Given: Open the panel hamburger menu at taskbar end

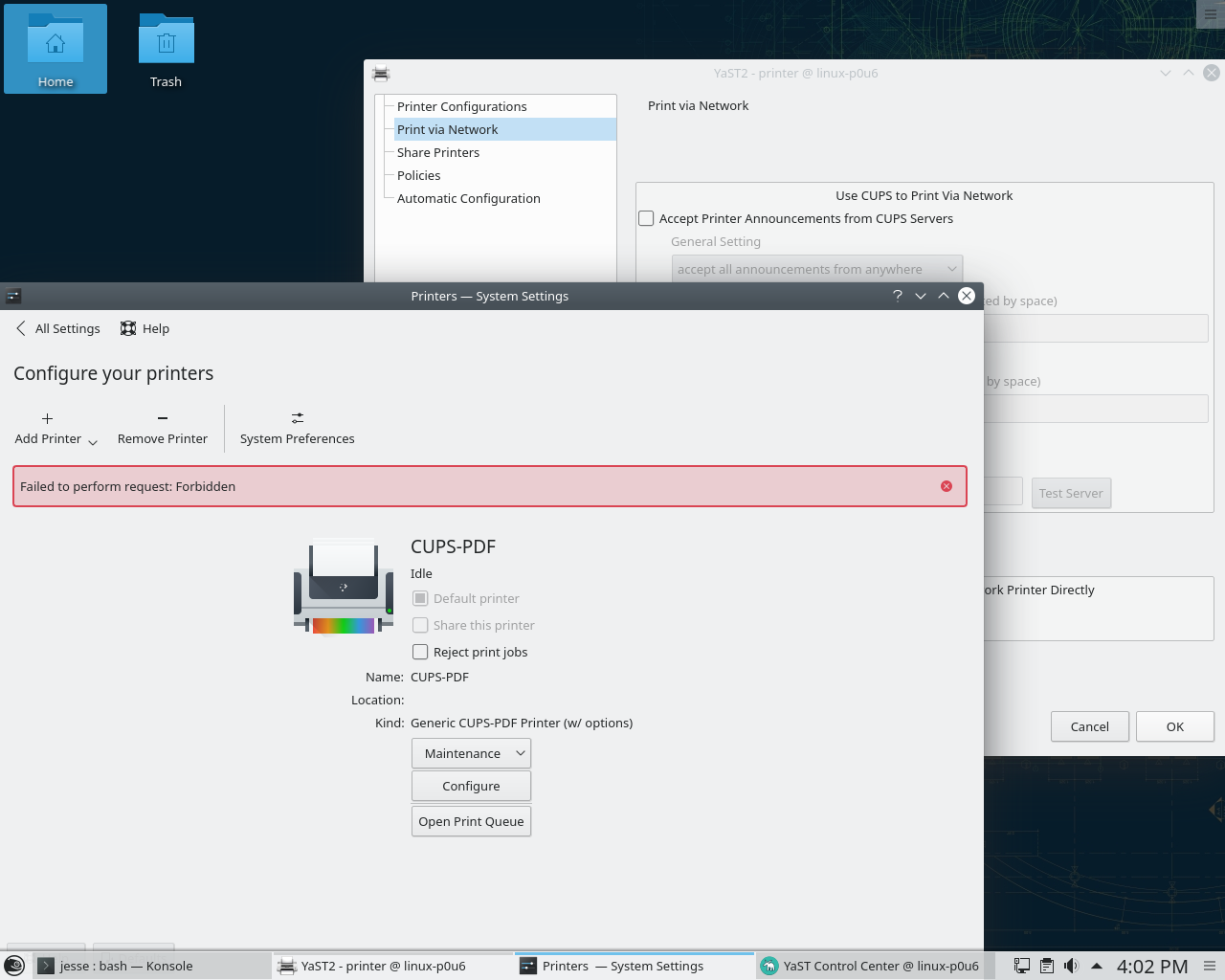Looking at the screenshot, I should point(1211,966).
